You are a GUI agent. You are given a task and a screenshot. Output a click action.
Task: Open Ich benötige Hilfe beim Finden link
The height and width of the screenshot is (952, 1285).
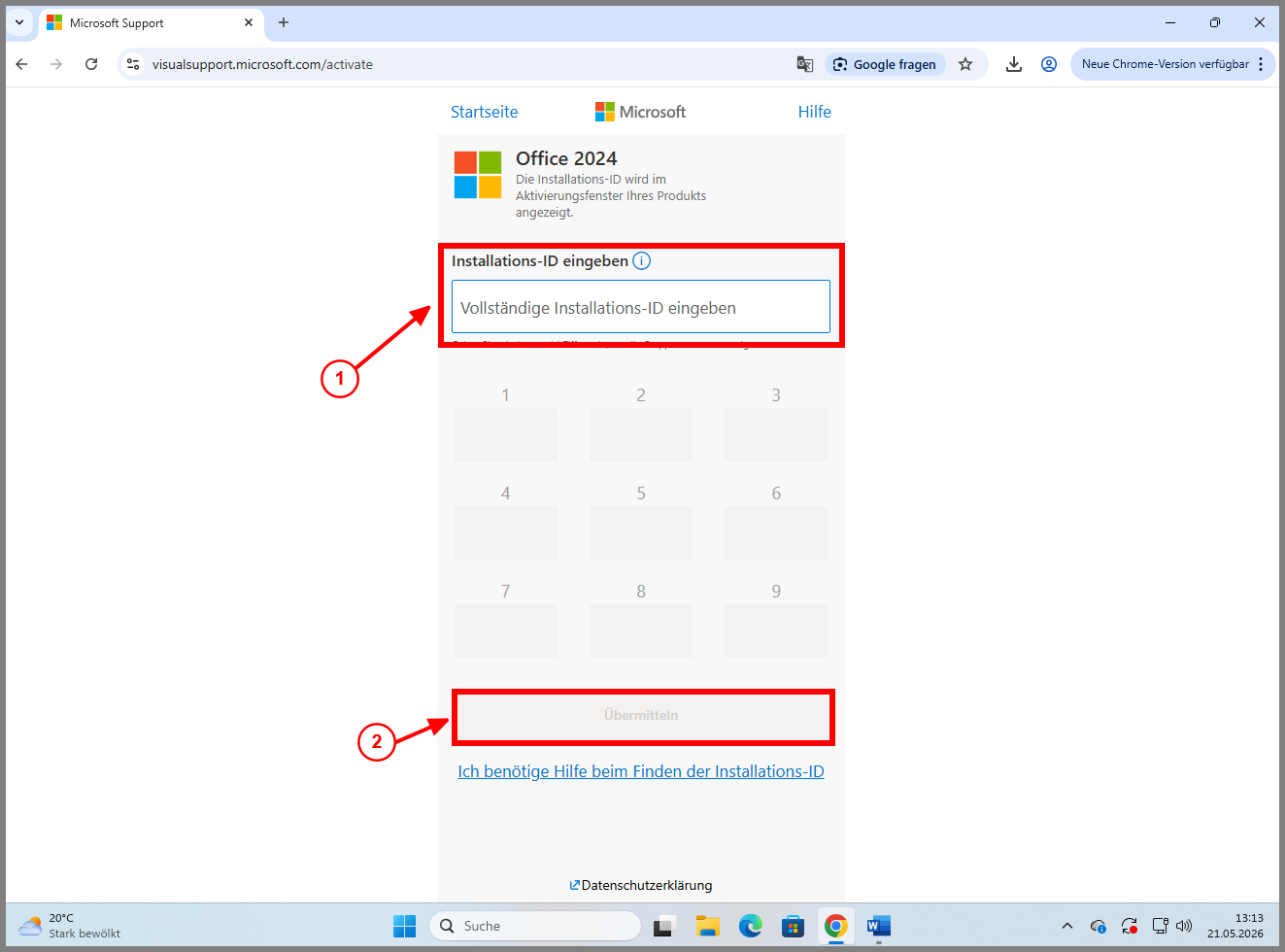pyautogui.click(x=641, y=771)
